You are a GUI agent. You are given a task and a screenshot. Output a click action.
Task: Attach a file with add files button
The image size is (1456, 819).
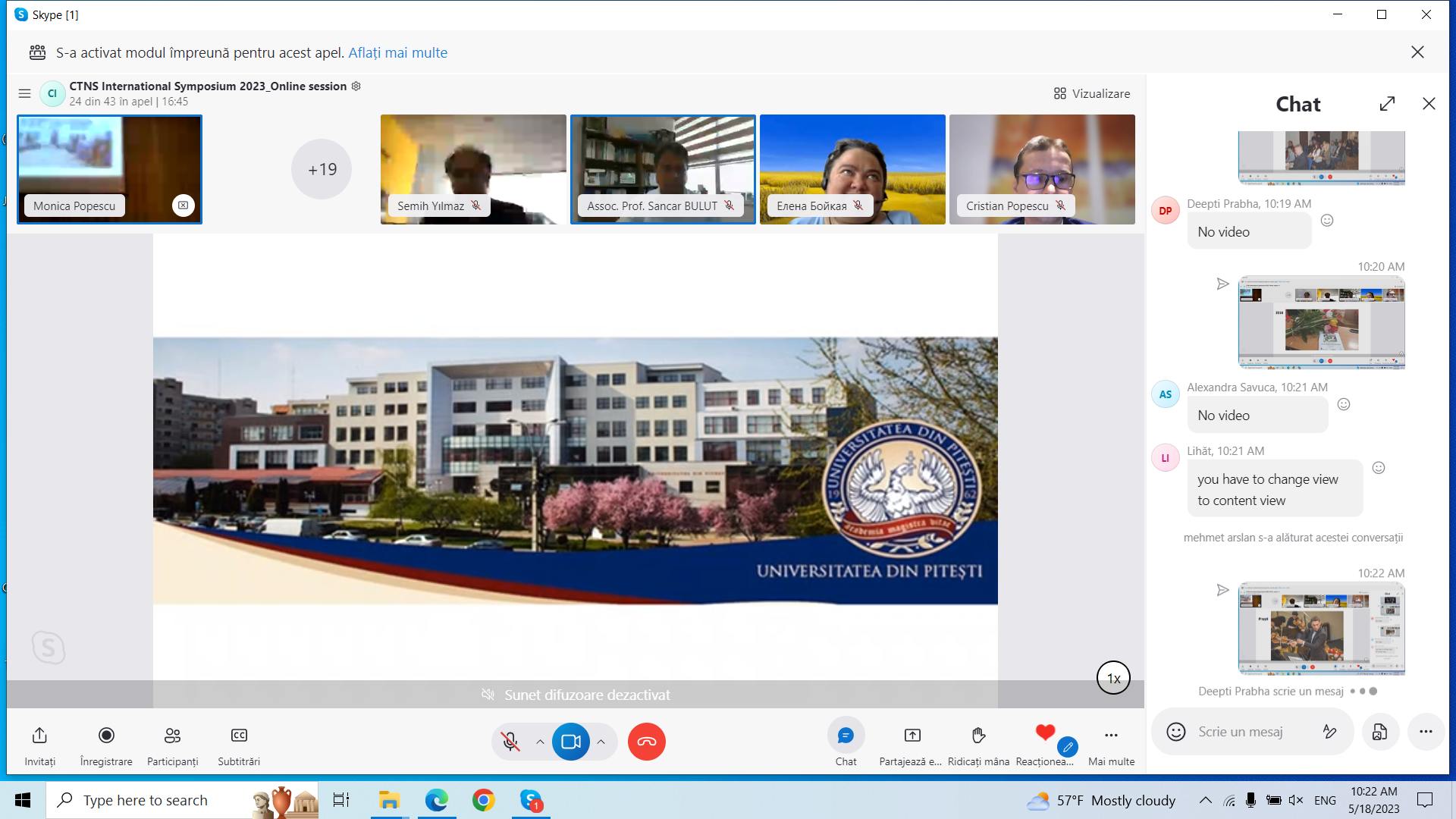1379,732
